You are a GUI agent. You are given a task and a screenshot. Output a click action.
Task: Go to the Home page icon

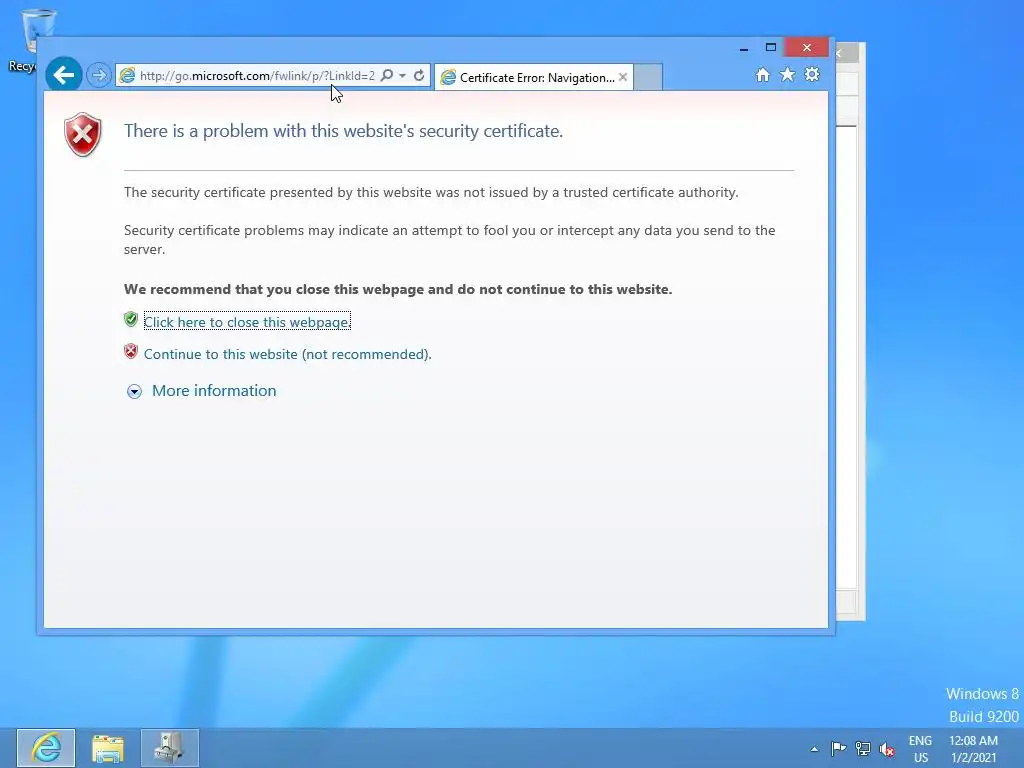(762, 74)
